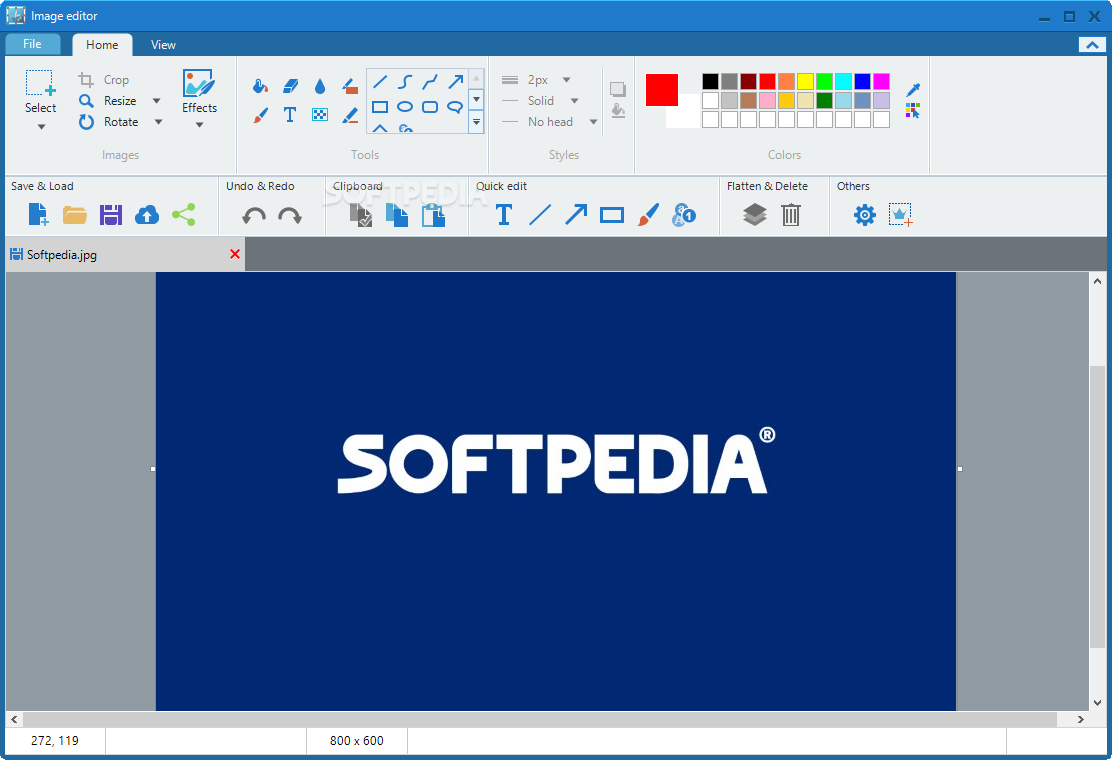Screen dimensions: 1112x760
Task: Flatten layers with stack icon
Action: click(755, 214)
